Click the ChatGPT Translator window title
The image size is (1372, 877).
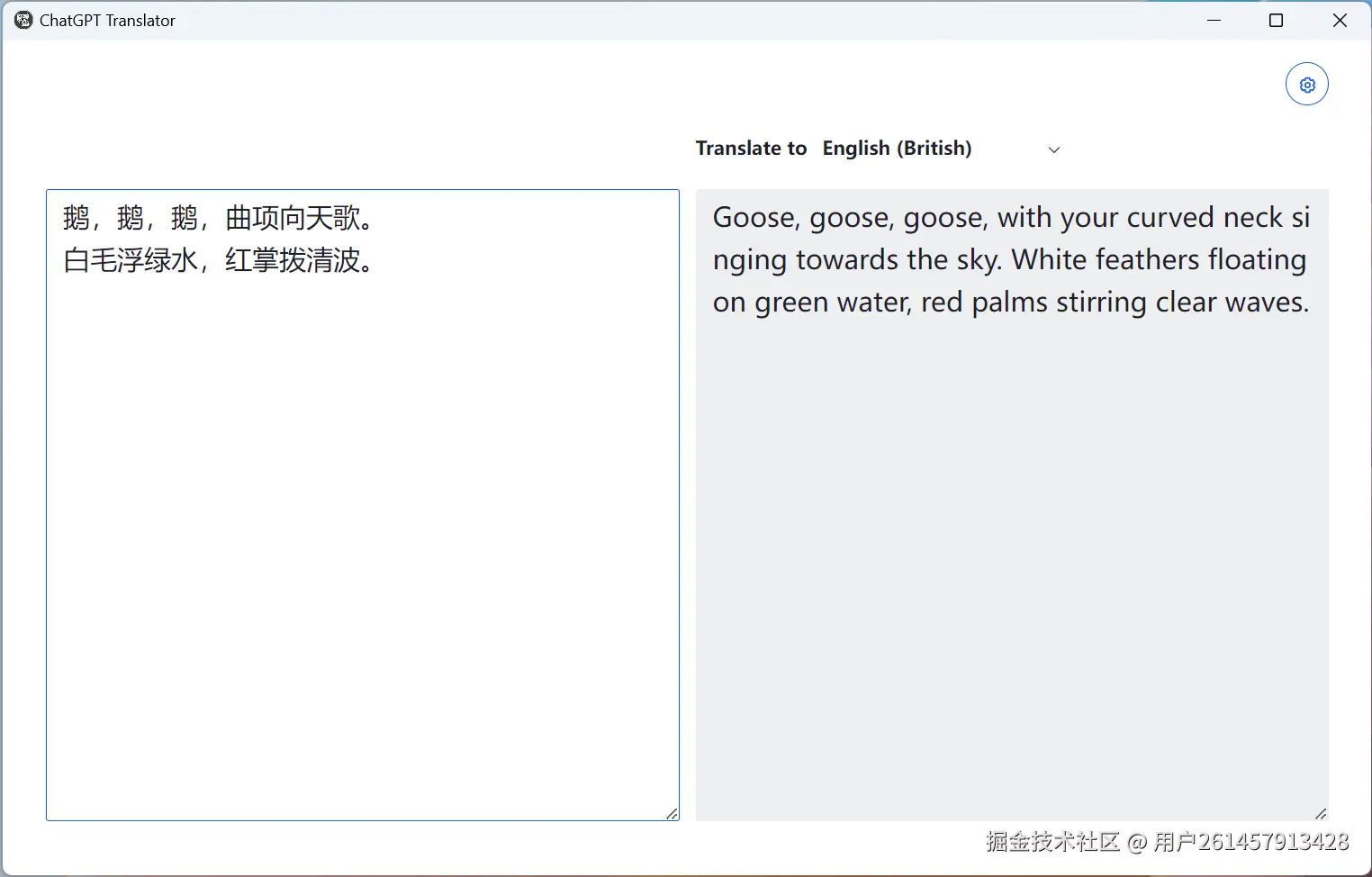pos(108,20)
